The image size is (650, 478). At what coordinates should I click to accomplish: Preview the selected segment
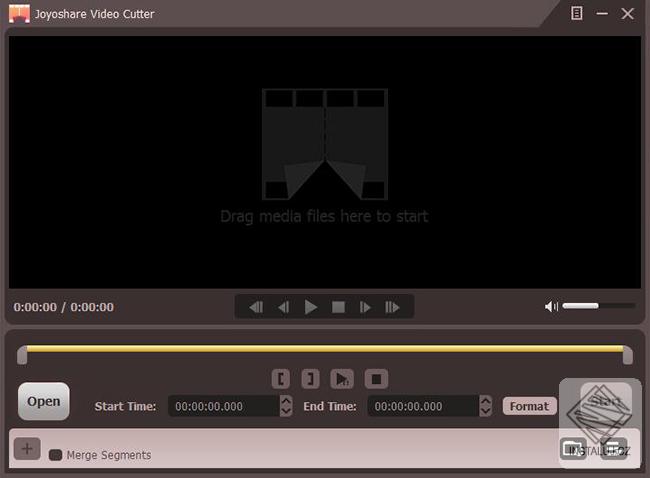[x=342, y=379]
